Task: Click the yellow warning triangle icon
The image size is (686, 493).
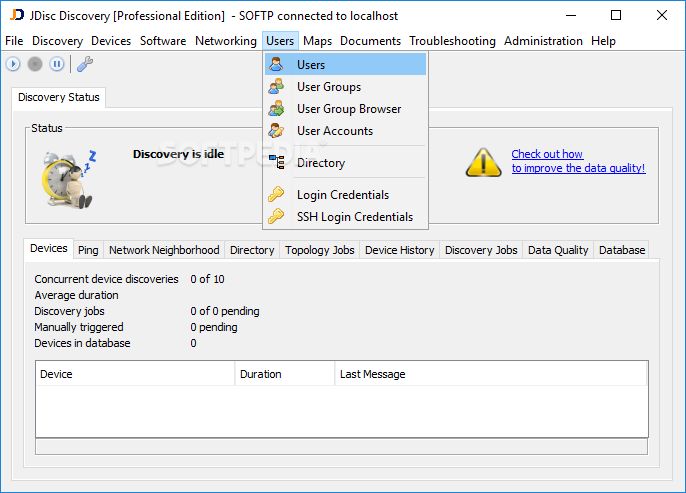Action: click(483, 162)
